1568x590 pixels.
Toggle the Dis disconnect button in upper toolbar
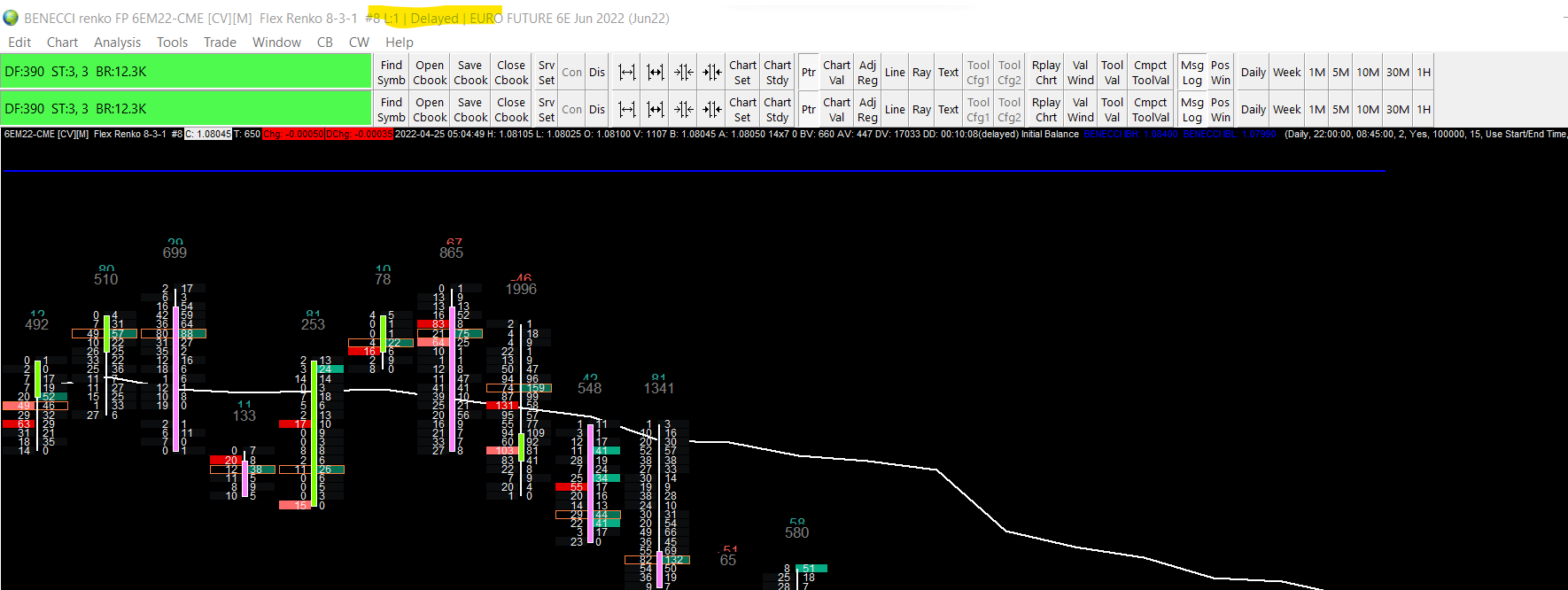click(x=597, y=73)
